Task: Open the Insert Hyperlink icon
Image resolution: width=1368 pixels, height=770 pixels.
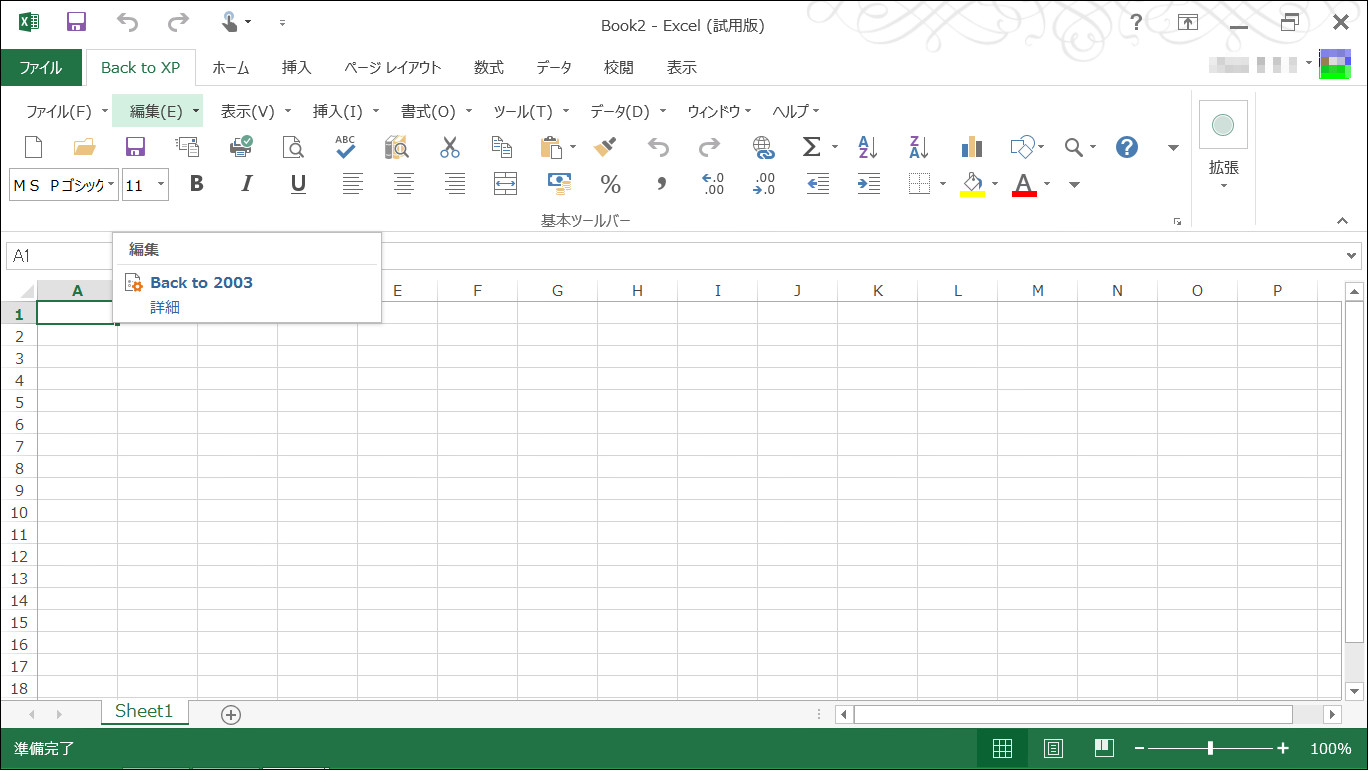Action: coord(763,147)
